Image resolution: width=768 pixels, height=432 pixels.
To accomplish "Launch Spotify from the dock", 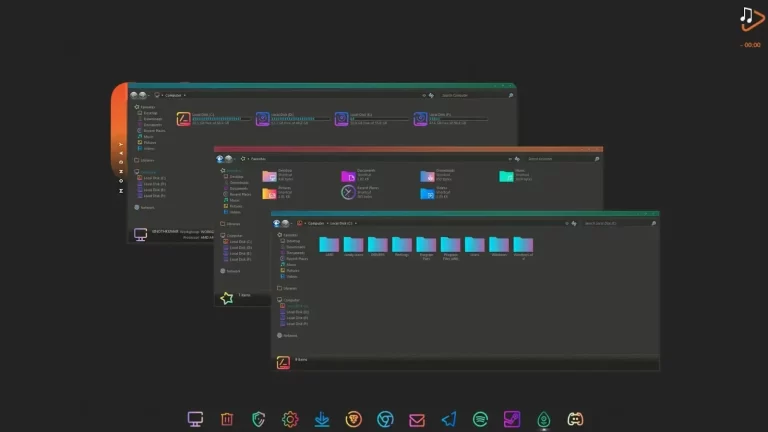I will point(480,419).
